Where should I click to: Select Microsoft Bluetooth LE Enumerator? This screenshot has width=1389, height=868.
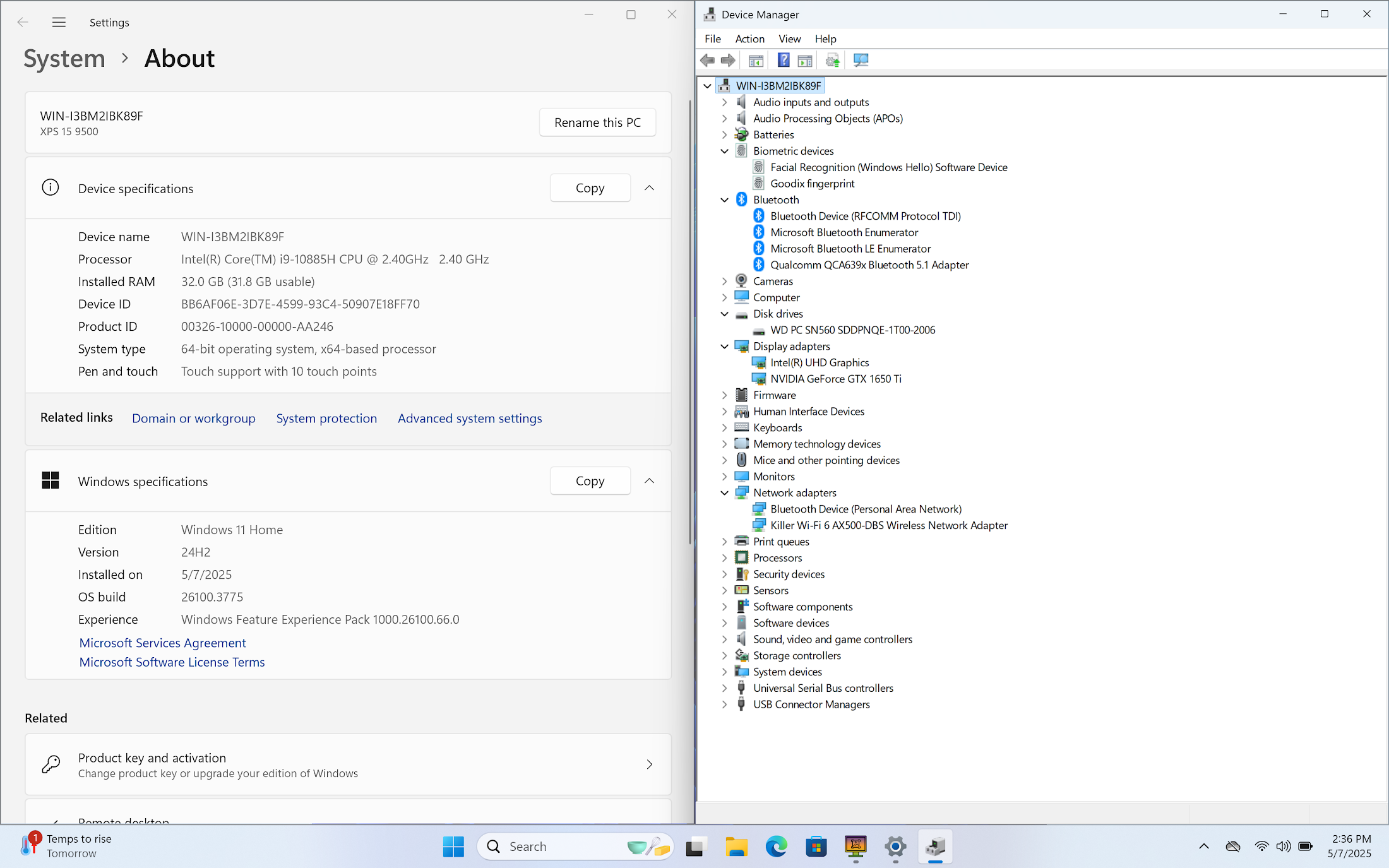[x=850, y=249]
